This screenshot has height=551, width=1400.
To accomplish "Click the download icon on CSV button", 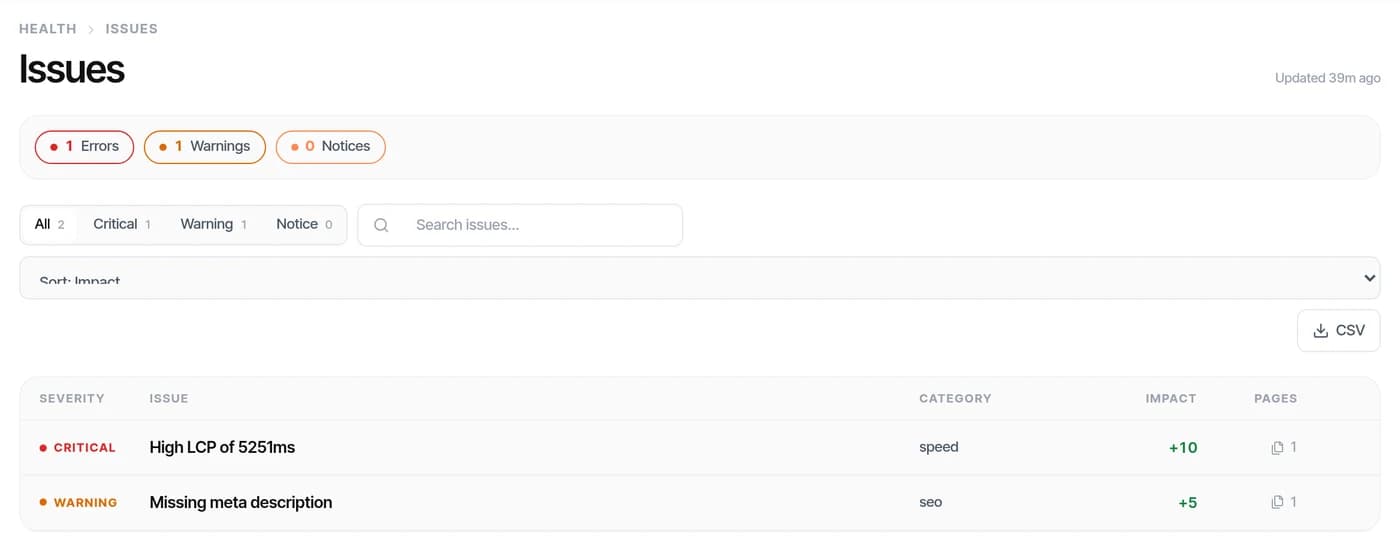I will pyautogui.click(x=1320, y=330).
